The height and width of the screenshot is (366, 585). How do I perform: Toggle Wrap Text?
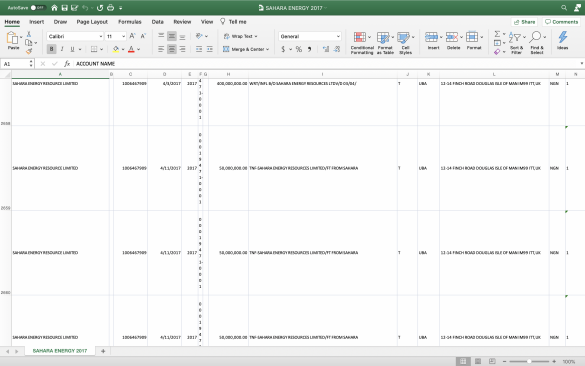point(241,36)
